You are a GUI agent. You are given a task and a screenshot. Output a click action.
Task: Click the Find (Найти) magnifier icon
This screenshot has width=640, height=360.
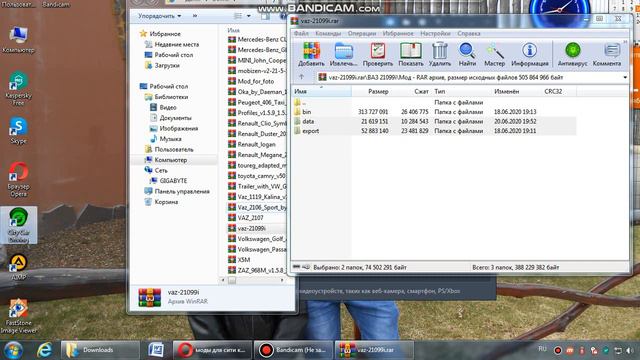467,54
